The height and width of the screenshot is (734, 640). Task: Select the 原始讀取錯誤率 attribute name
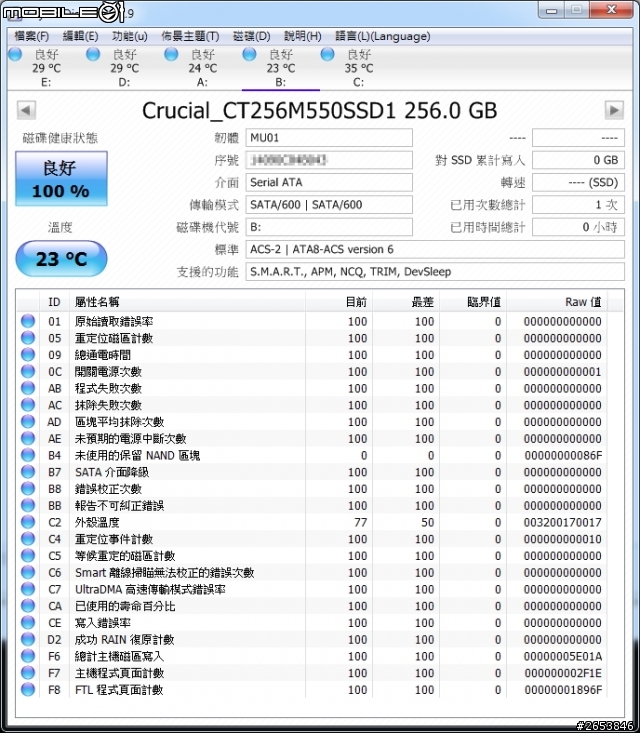pos(114,322)
